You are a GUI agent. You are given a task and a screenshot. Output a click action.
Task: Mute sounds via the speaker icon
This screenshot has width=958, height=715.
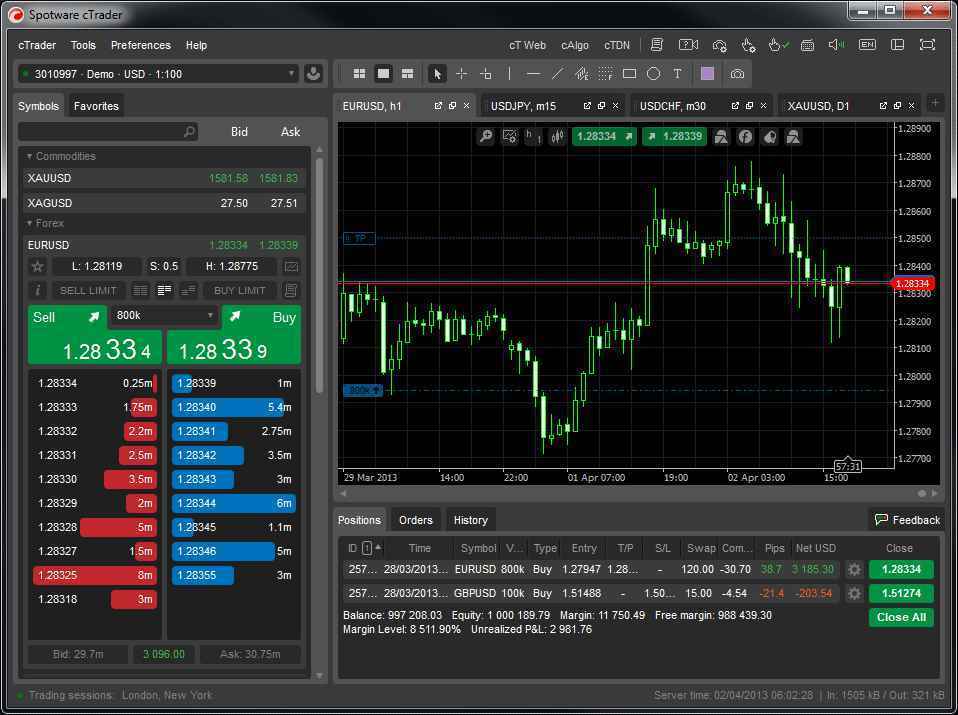835,44
